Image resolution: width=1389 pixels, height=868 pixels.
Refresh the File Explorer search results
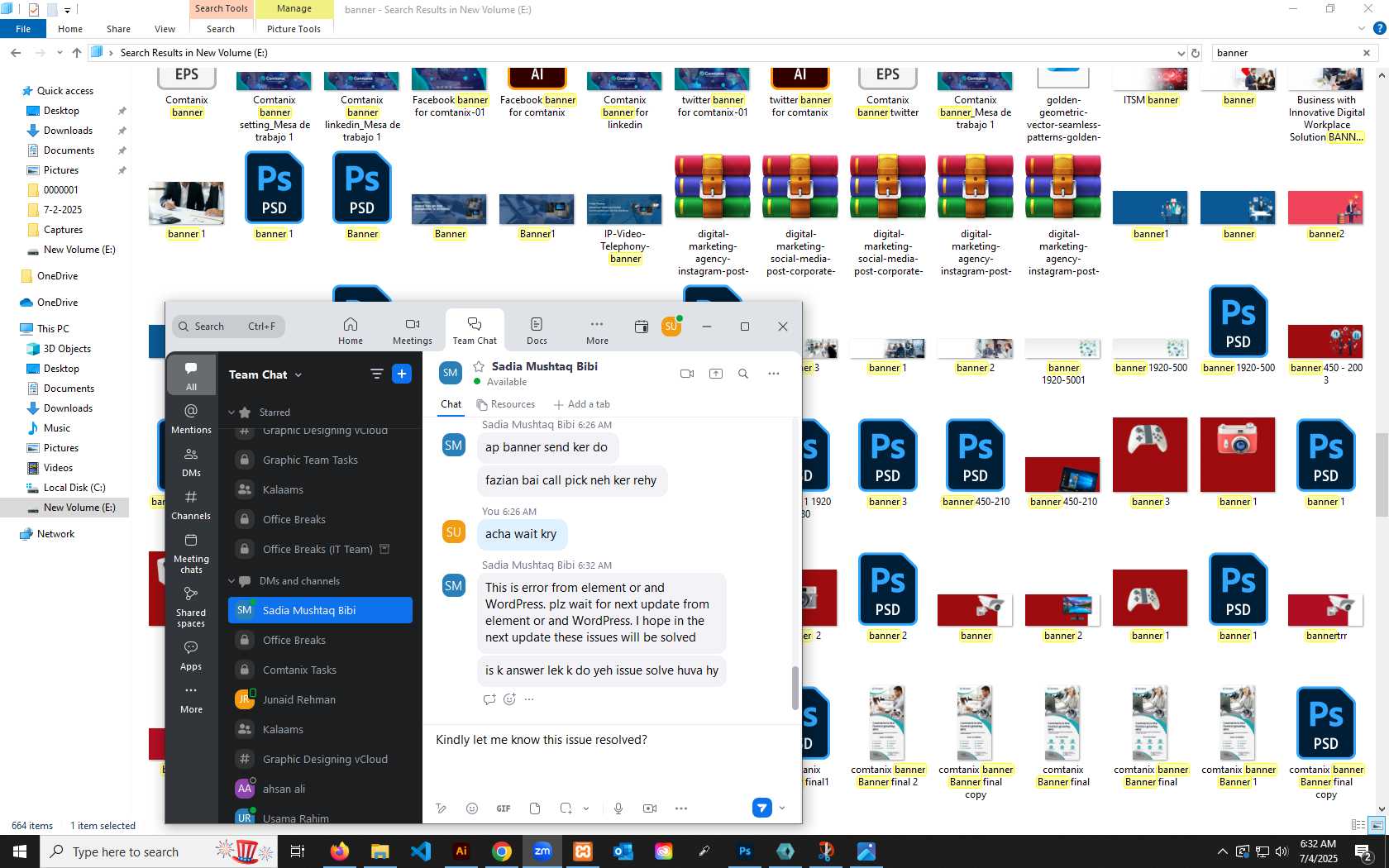(x=1195, y=53)
